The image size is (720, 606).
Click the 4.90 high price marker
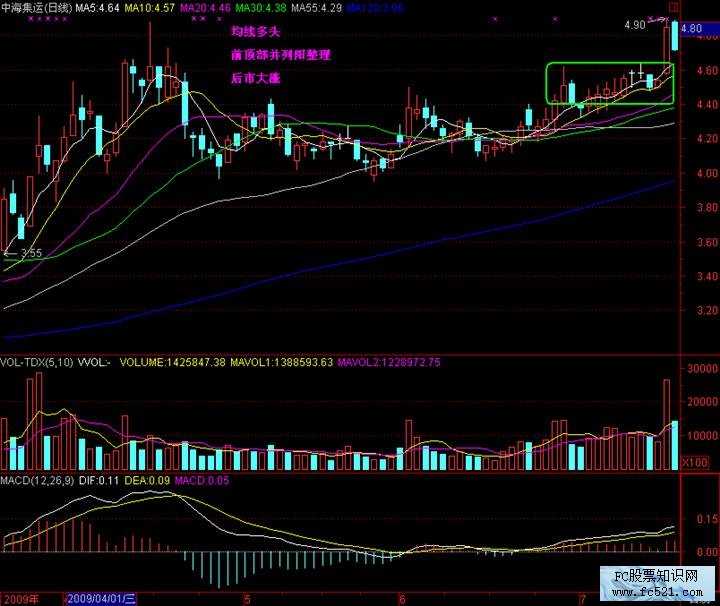(635, 25)
